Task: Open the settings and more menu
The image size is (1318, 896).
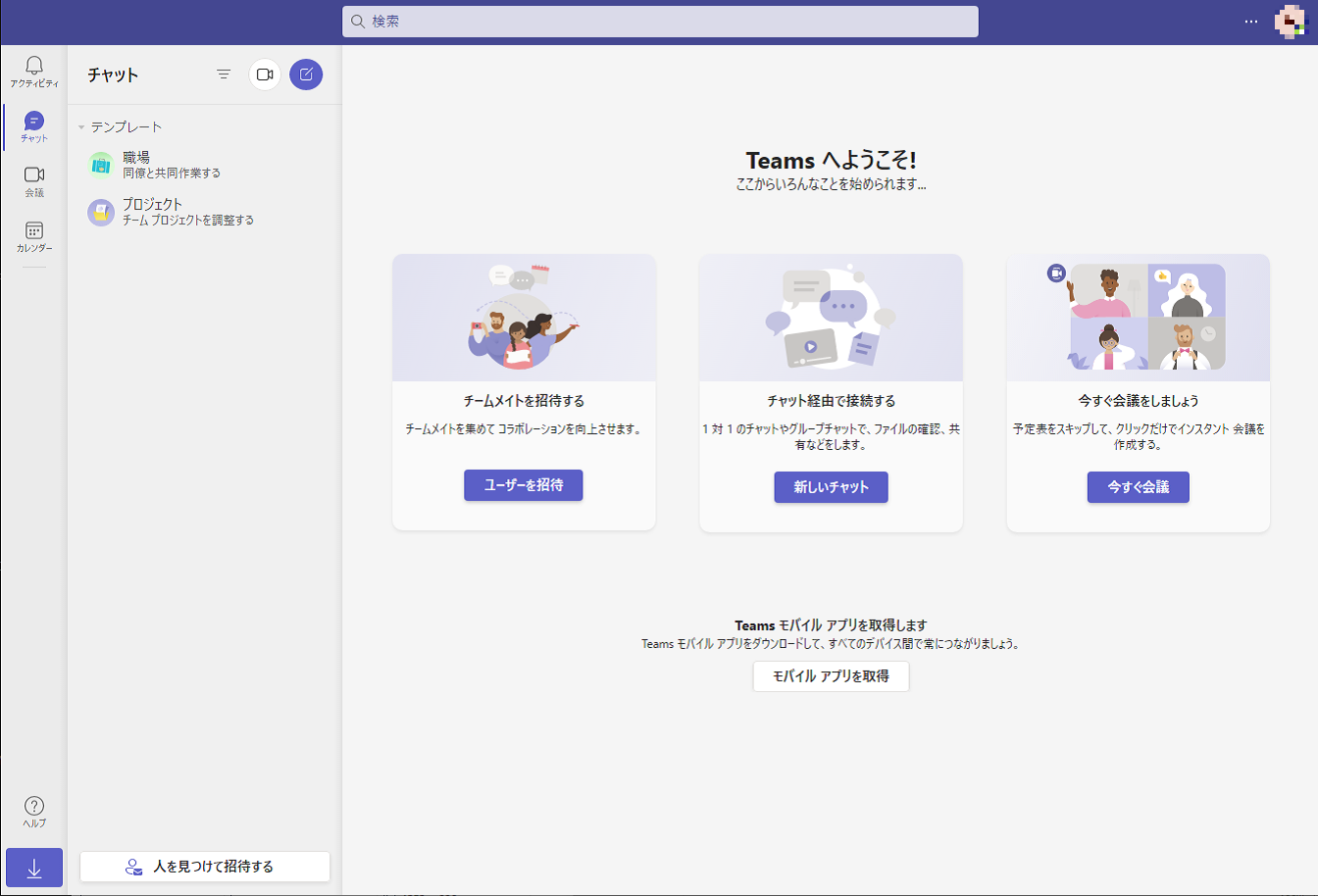Action: (1250, 22)
